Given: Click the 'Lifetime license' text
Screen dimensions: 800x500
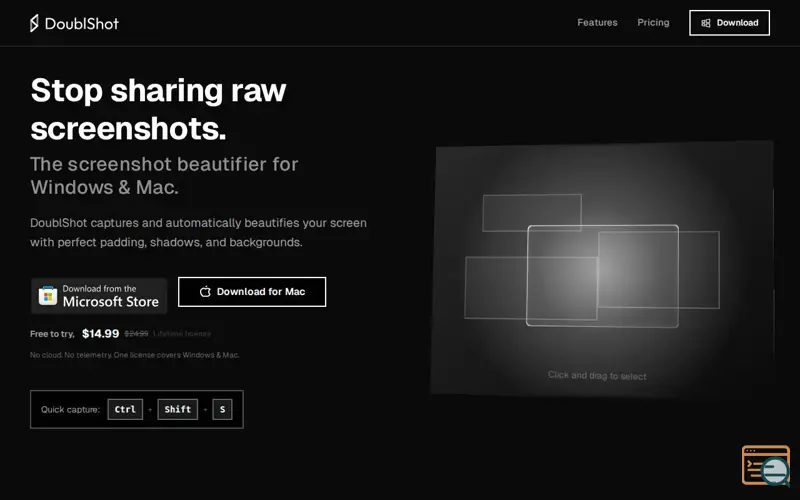Looking at the screenshot, I should (x=182, y=334).
